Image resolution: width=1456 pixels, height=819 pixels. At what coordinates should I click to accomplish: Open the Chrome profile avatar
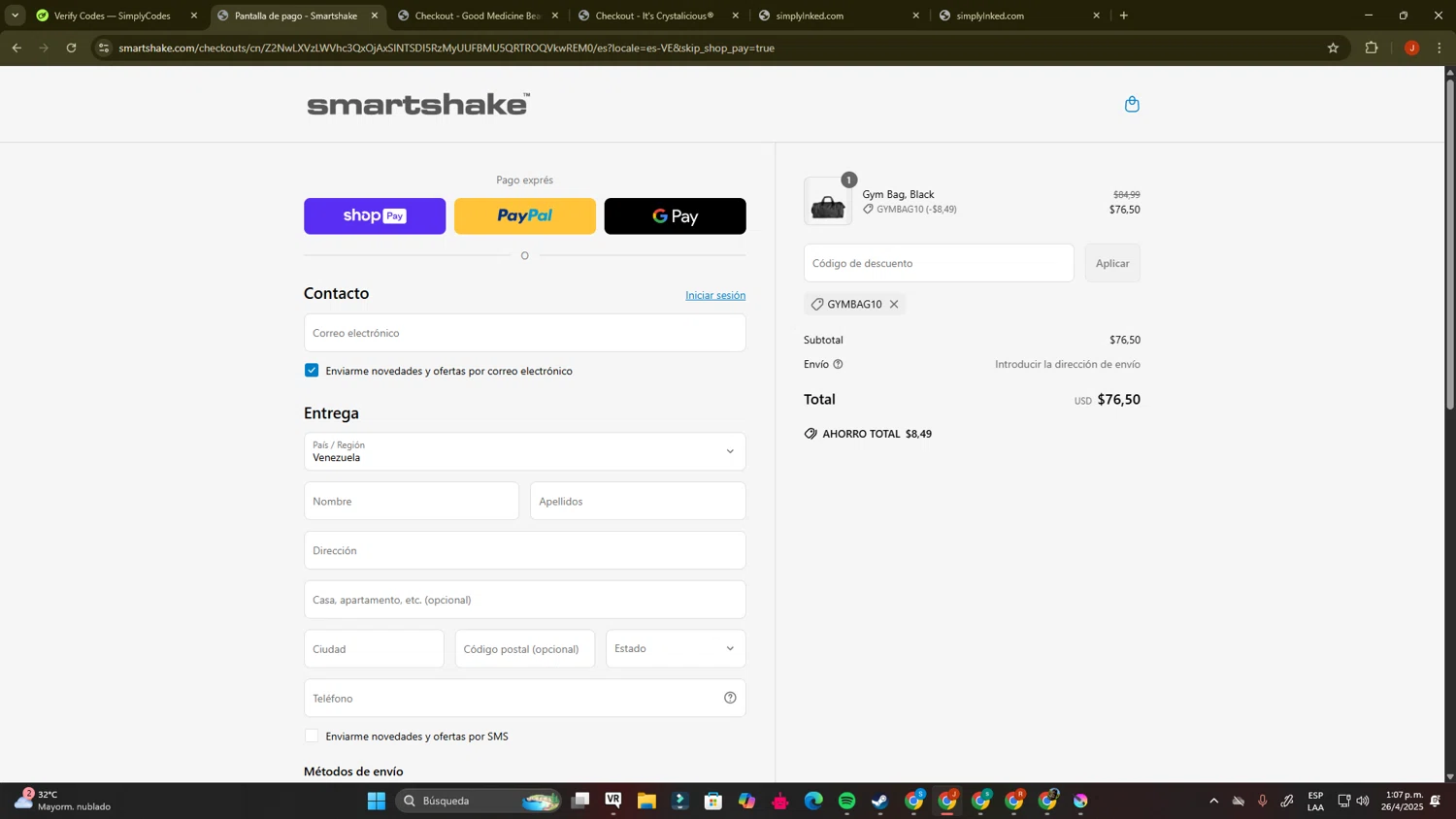click(1411, 48)
